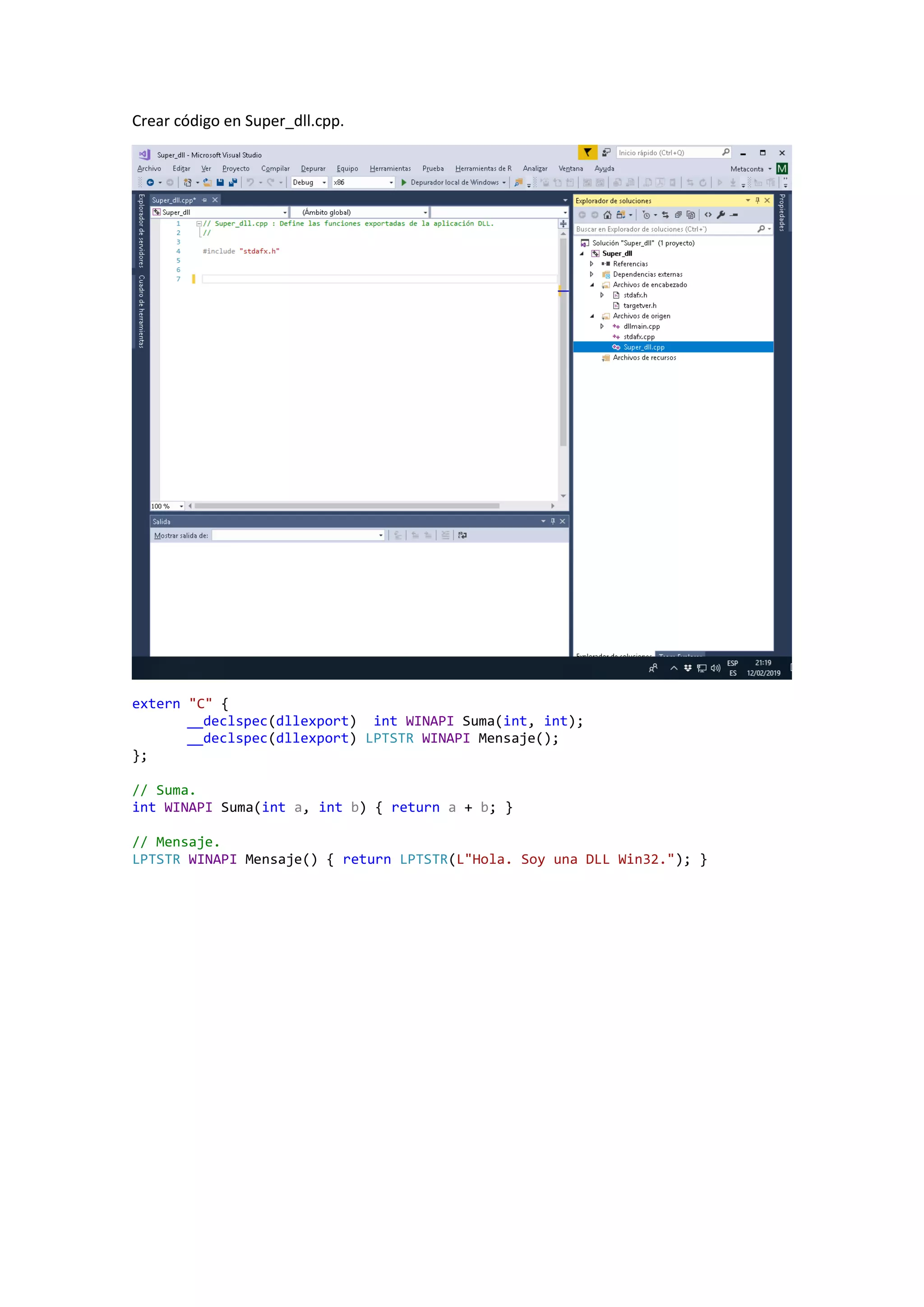Open the Archivo menu
The image size is (924, 1307).
(x=149, y=168)
